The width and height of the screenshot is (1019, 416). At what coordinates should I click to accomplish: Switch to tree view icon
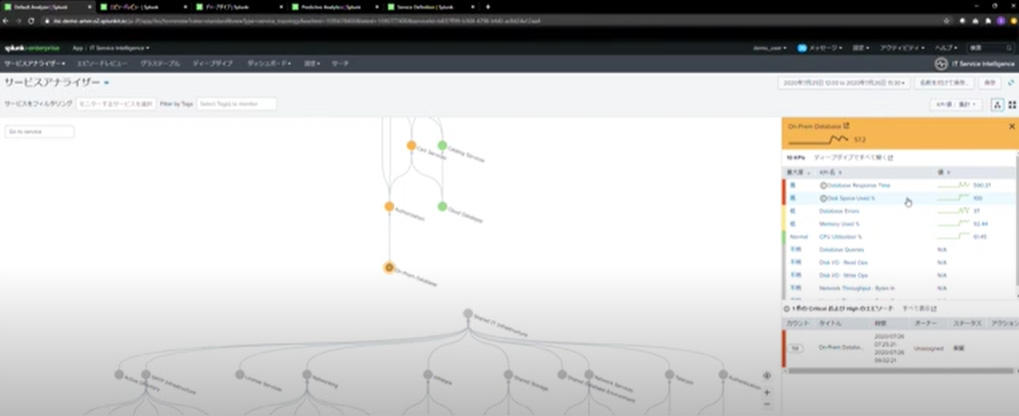998,104
